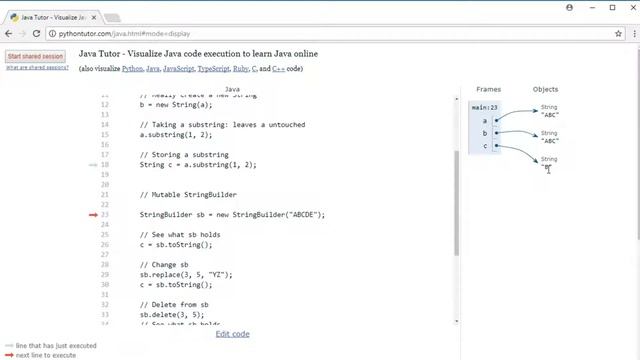Click the 'next line to execute' legend
Viewport: 640px width, 360px height.
pos(46,356)
